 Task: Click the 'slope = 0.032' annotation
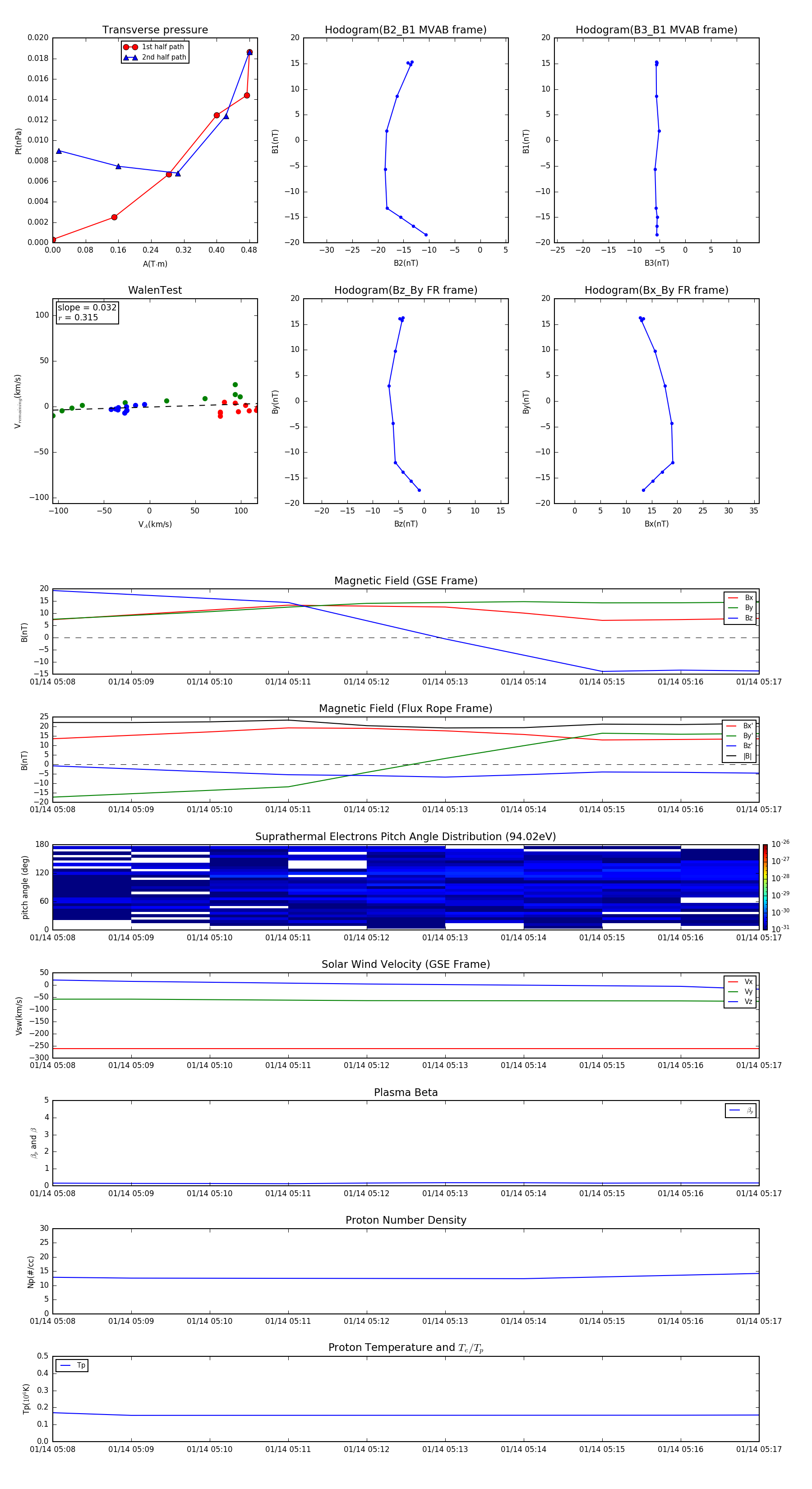tap(87, 308)
